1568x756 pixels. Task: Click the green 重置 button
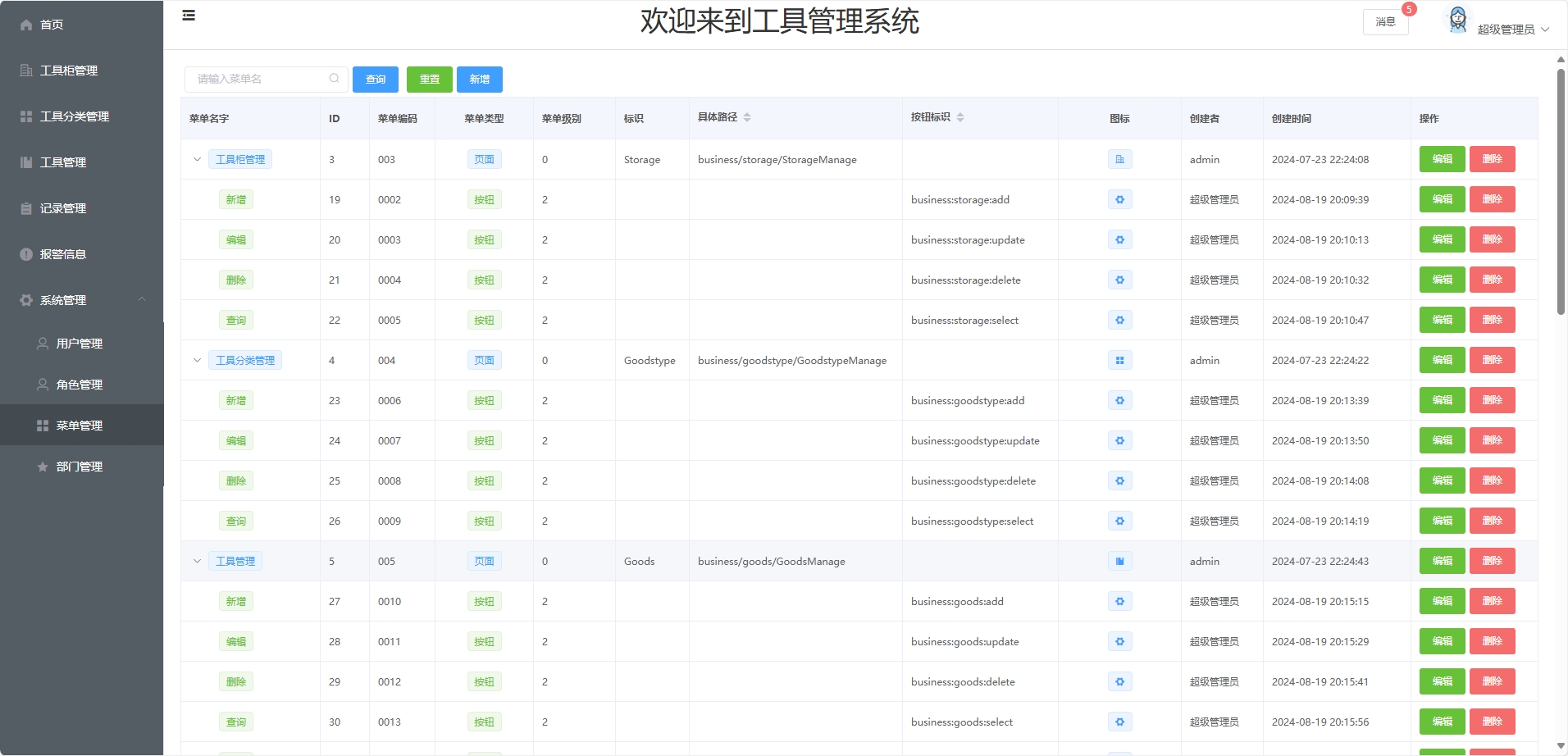(x=429, y=80)
